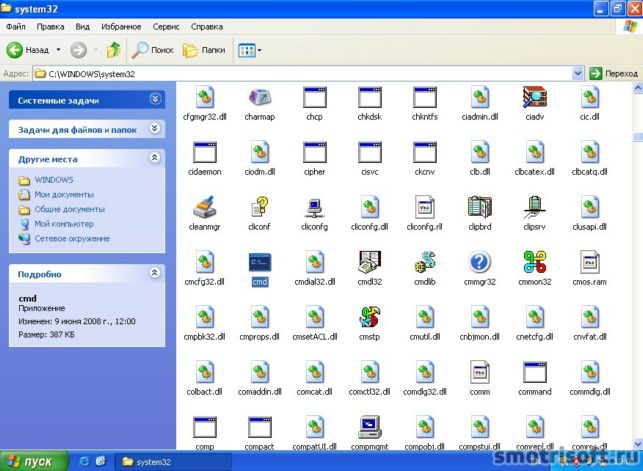
Task: Open Назад history dropdown arrow
Action: tap(58, 50)
